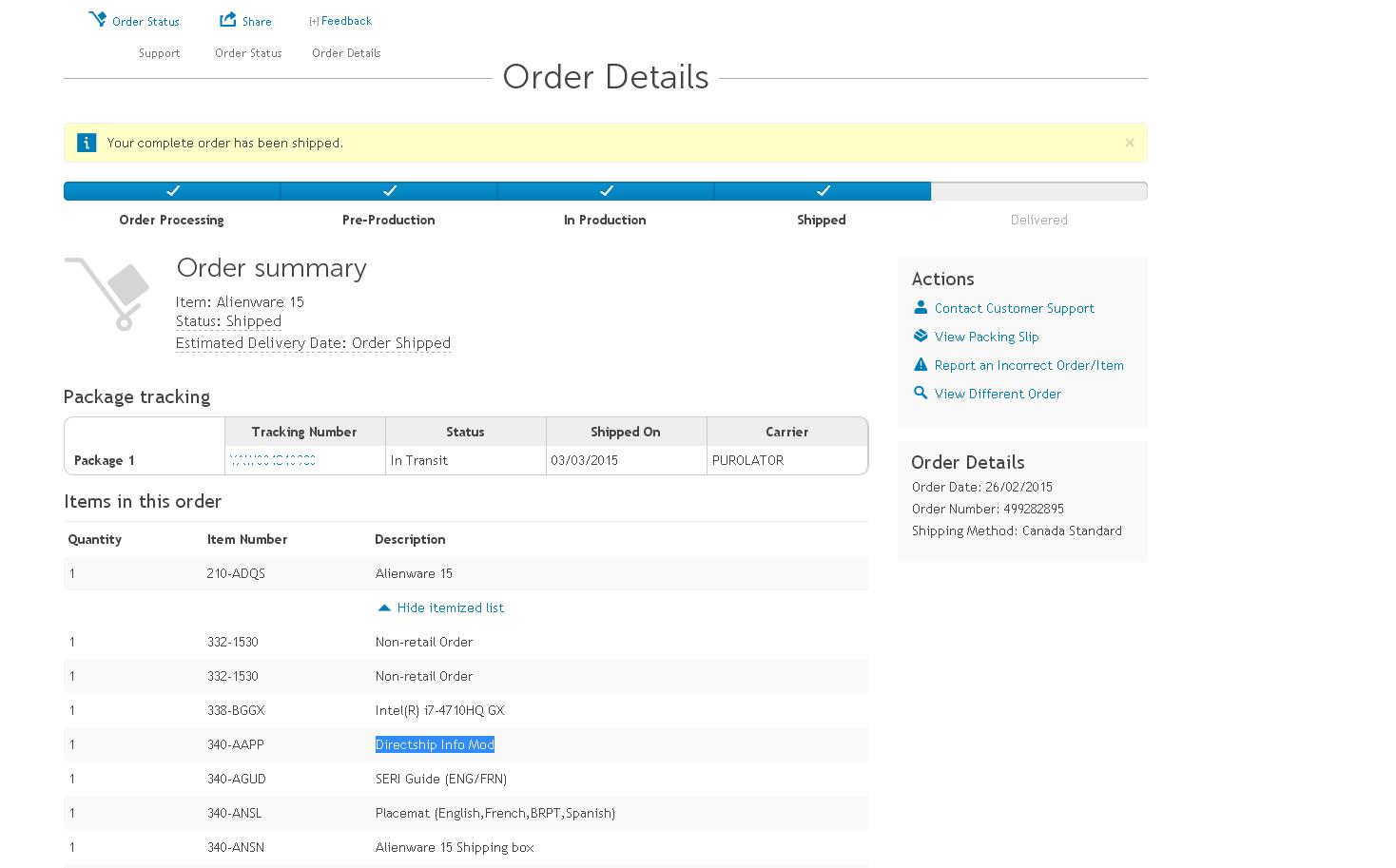
Task: Open Contact Customer Support link
Action: tap(1014, 308)
